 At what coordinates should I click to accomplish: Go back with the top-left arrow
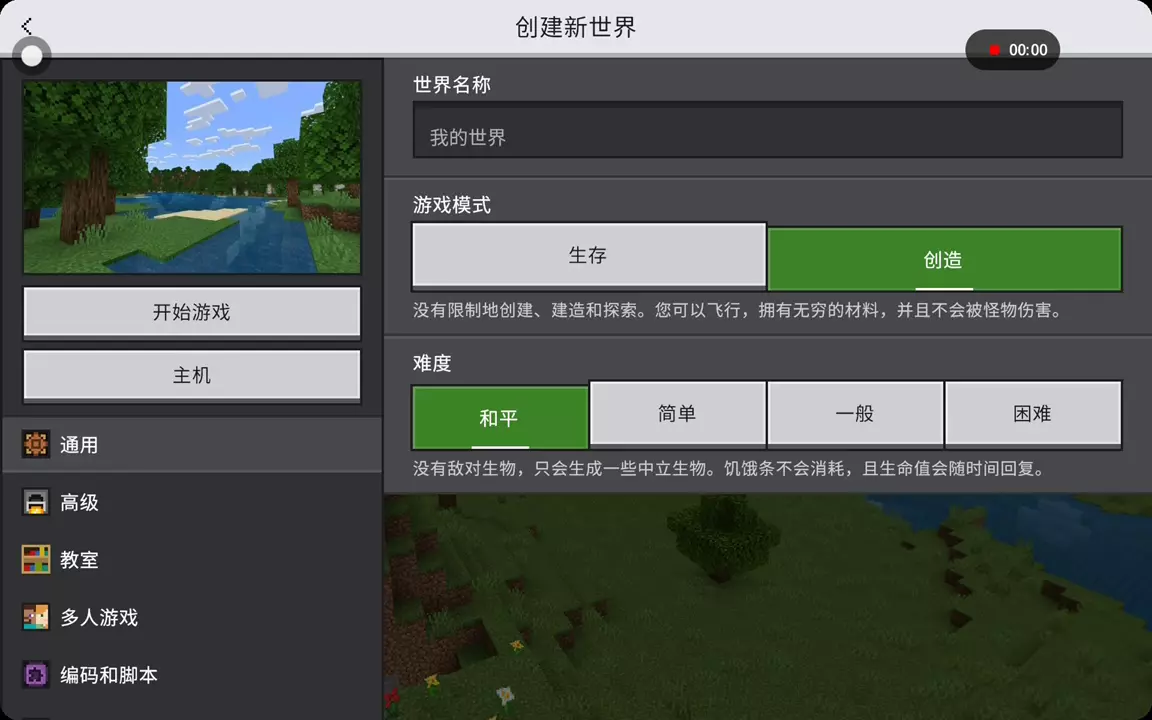click(26, 26)
